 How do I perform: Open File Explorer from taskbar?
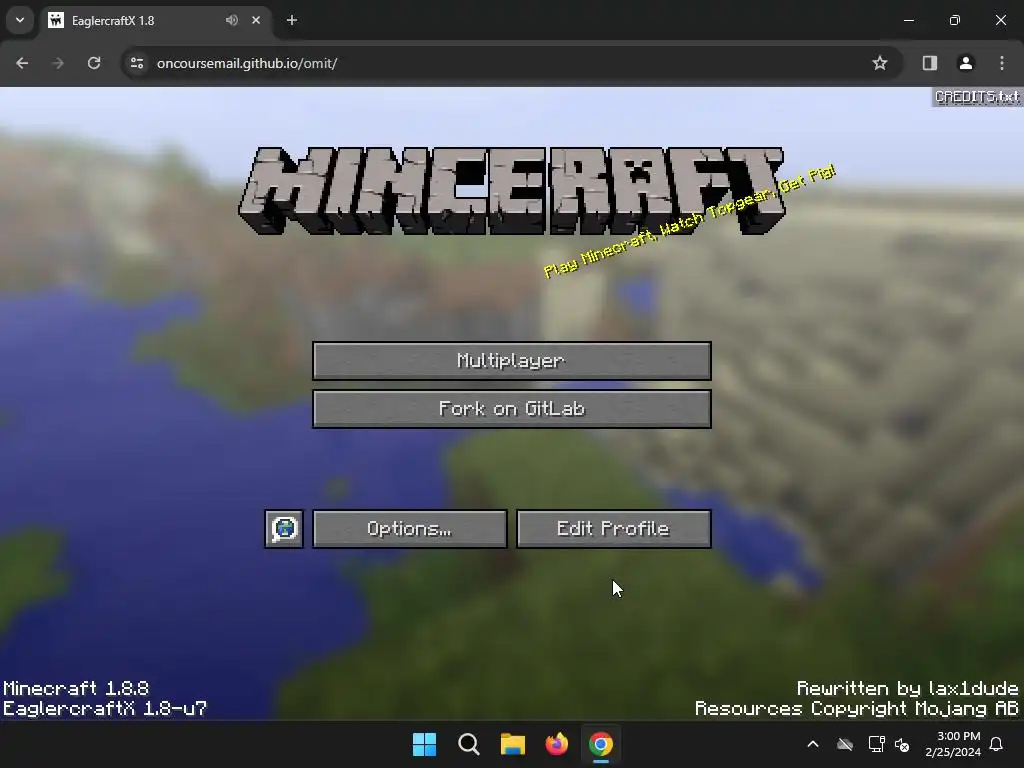click(513, 744)
